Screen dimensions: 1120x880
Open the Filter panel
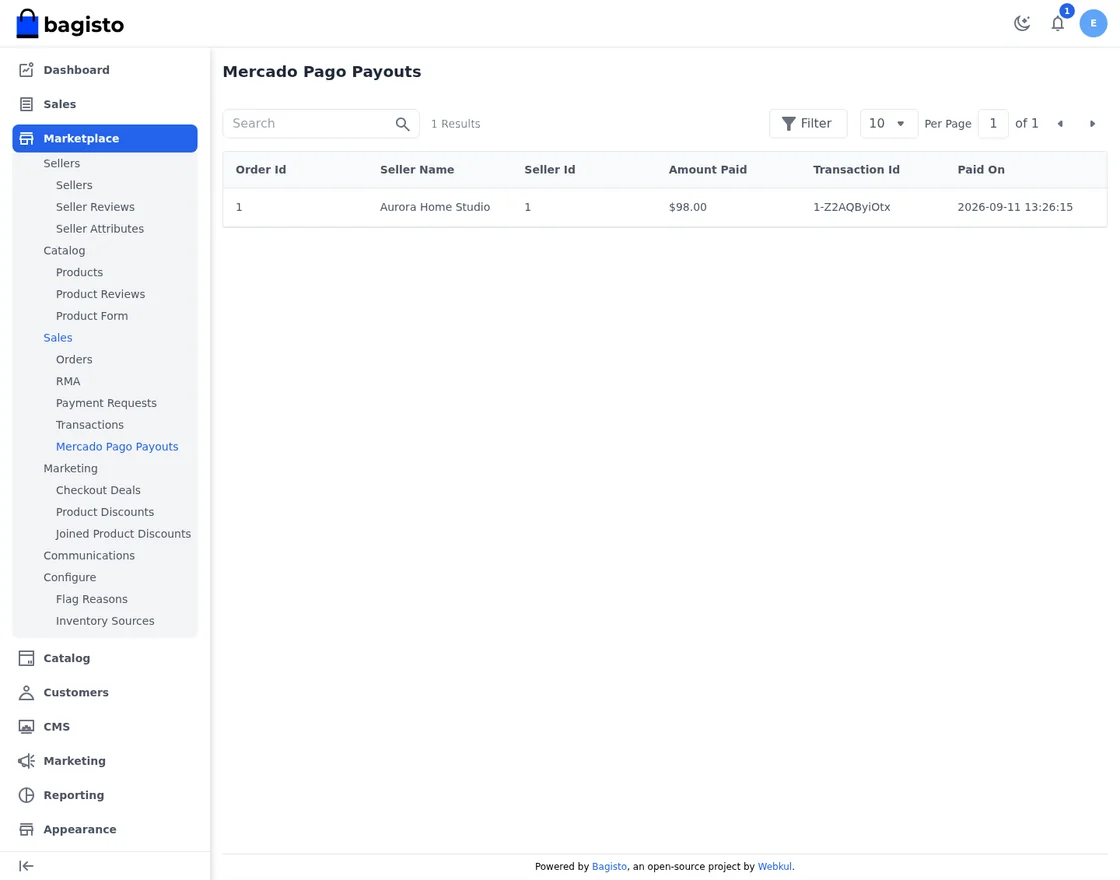point(808,124)
